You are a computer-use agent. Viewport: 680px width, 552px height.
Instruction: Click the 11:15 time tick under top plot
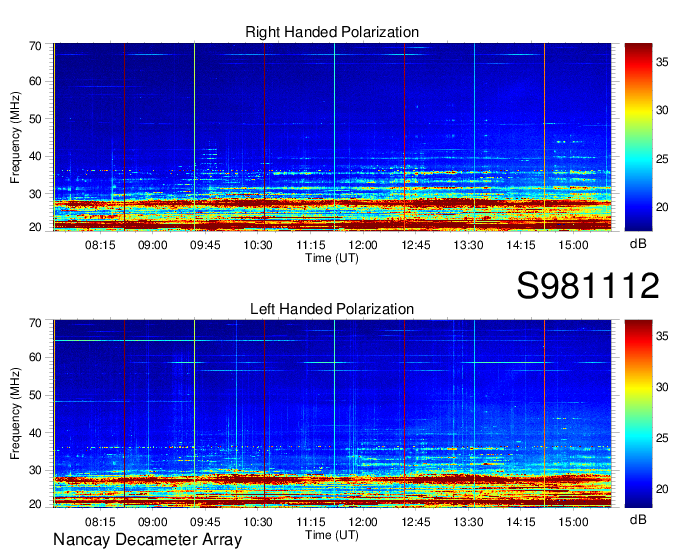click(x=311, y=245)
